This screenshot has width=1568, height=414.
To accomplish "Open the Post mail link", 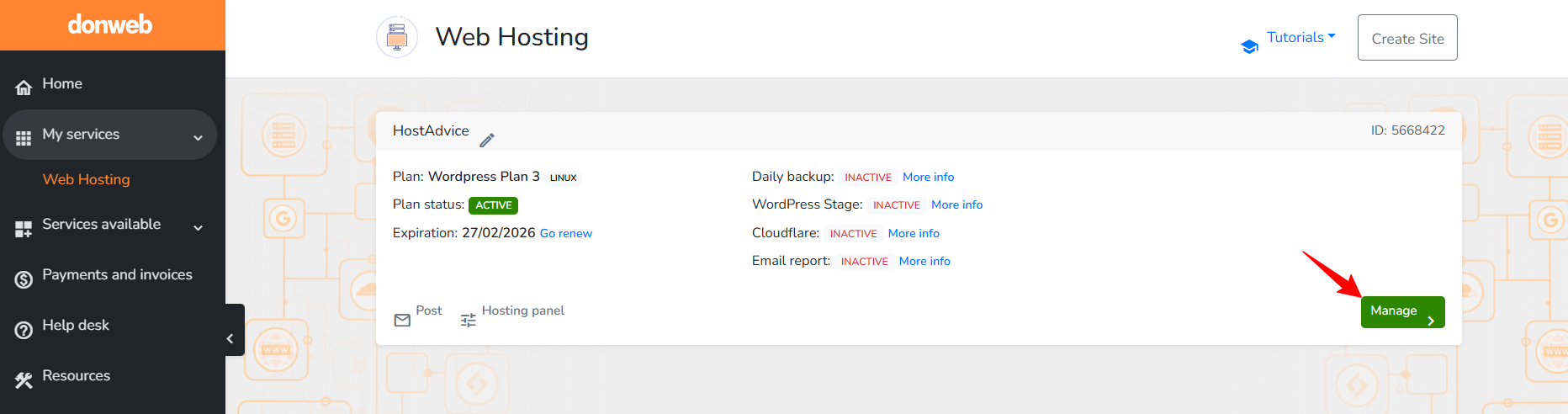I will point(428,310).
